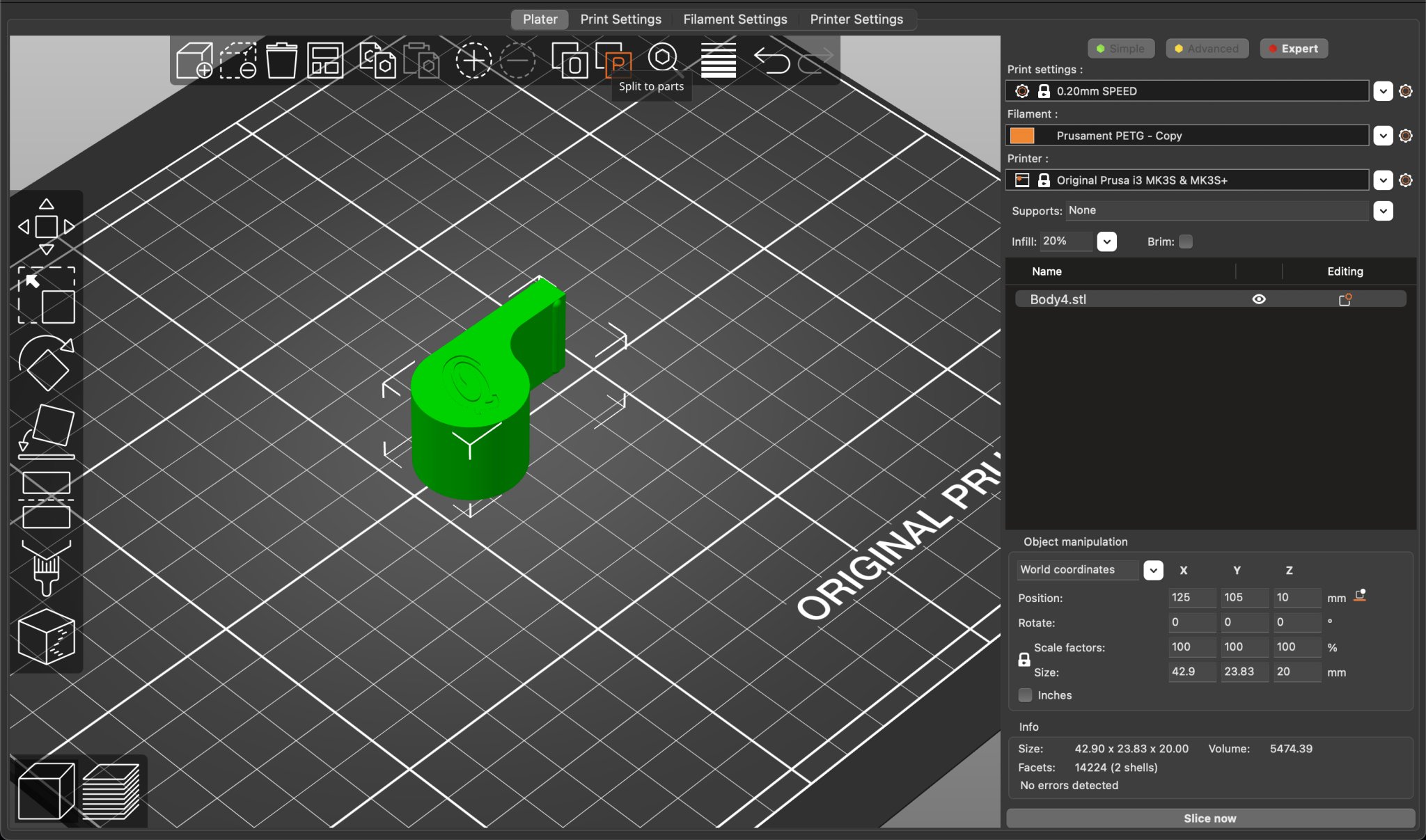Image resolution: width=1426 pixels, height=840 pixels.
Task: Hide Body4.stl using eye icon
Action: click(1259, 299)
